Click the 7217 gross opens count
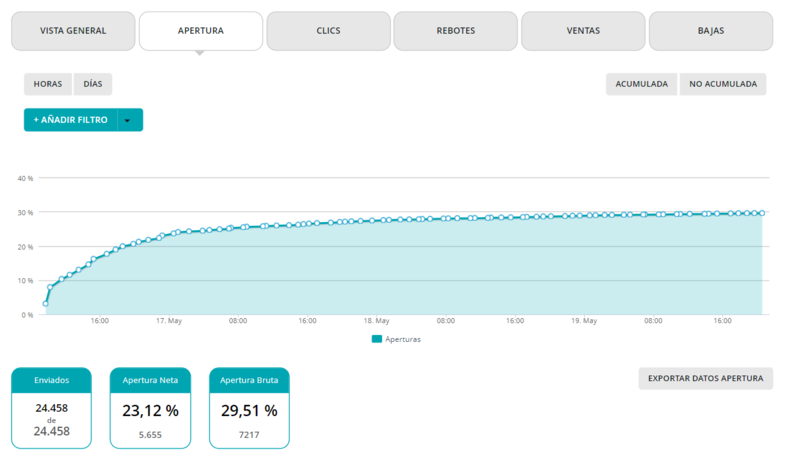The height and width of the screenshot is (456, 786). coord(249,435)
